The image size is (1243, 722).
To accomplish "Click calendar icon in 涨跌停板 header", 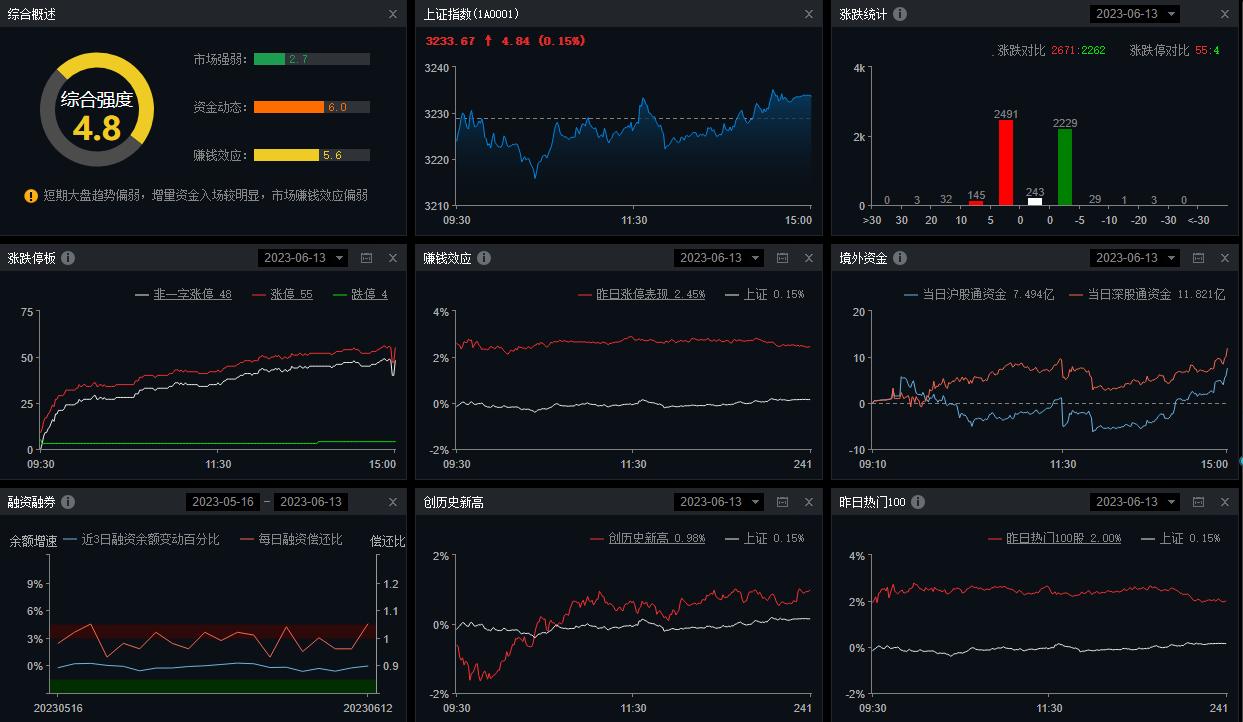I will click(366, 258).
